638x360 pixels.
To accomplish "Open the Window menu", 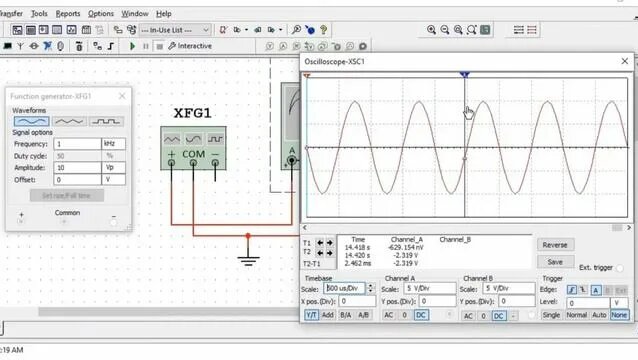I will (x=135, y=13).
